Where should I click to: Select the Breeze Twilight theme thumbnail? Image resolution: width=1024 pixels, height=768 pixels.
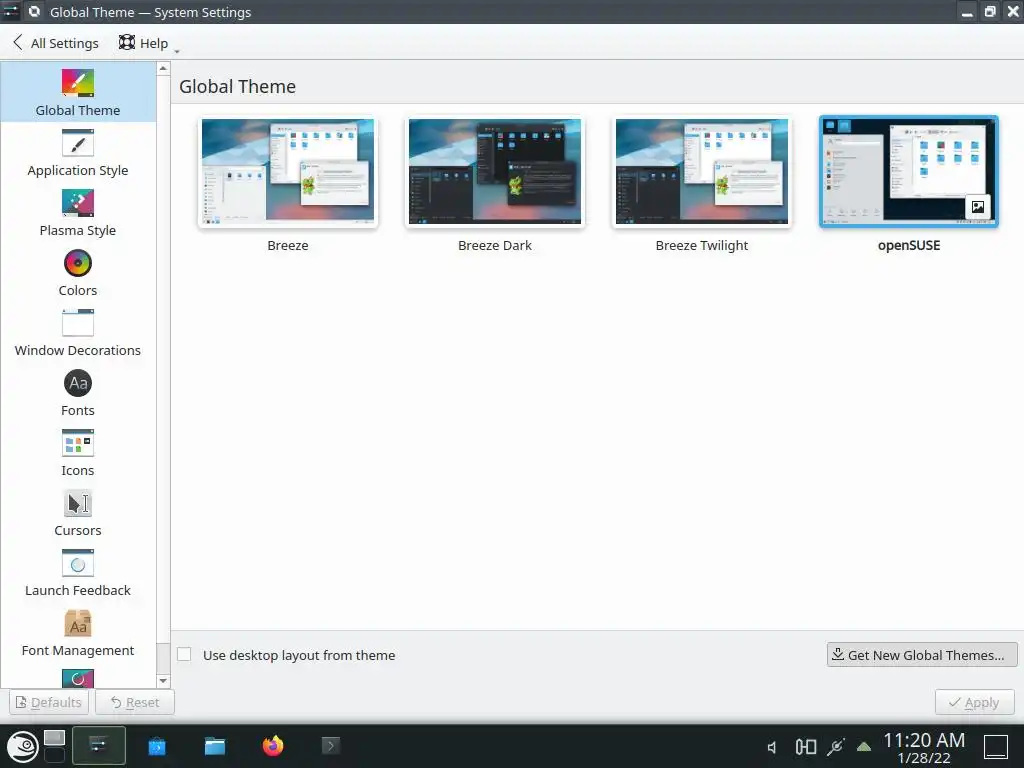coord(702,171)
